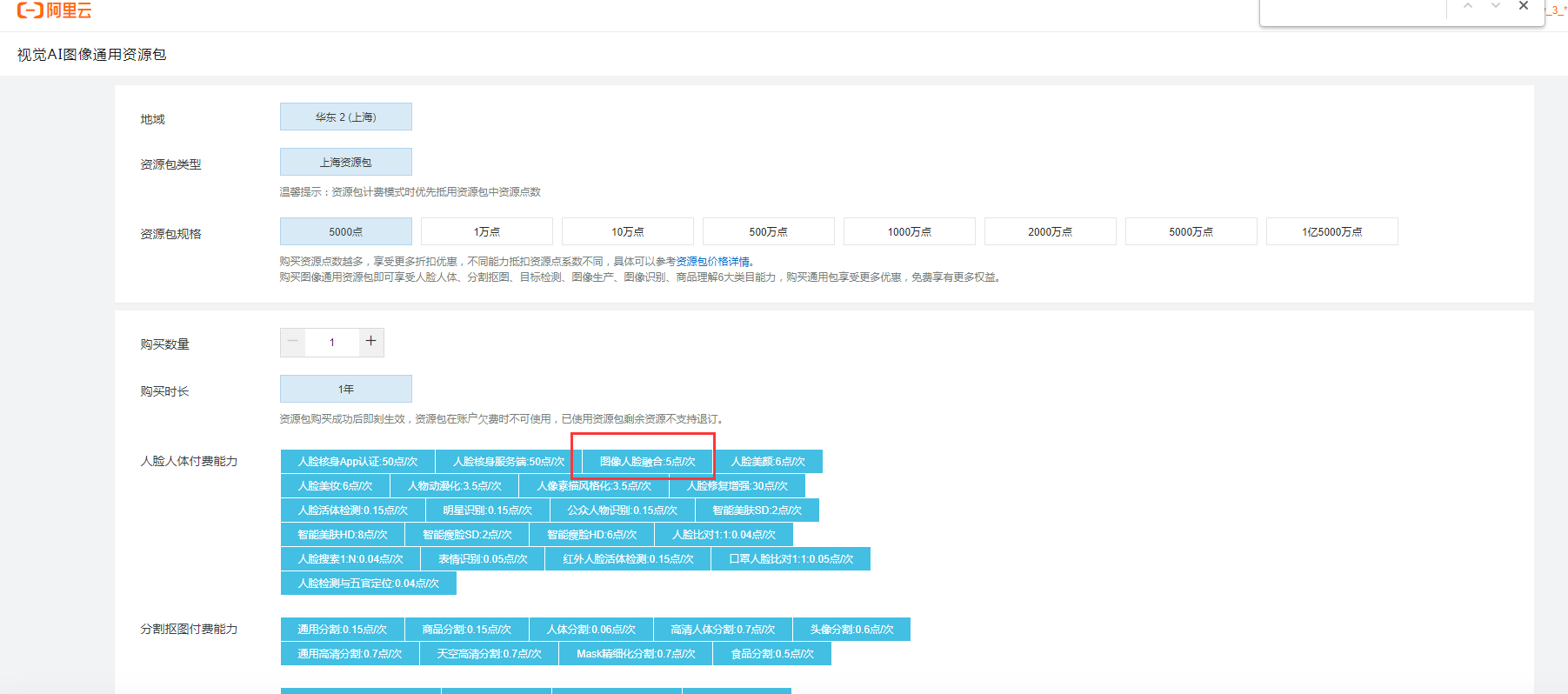
Task: Click 人脸修复增强:30点/次 tag
Action: (737, 485)
